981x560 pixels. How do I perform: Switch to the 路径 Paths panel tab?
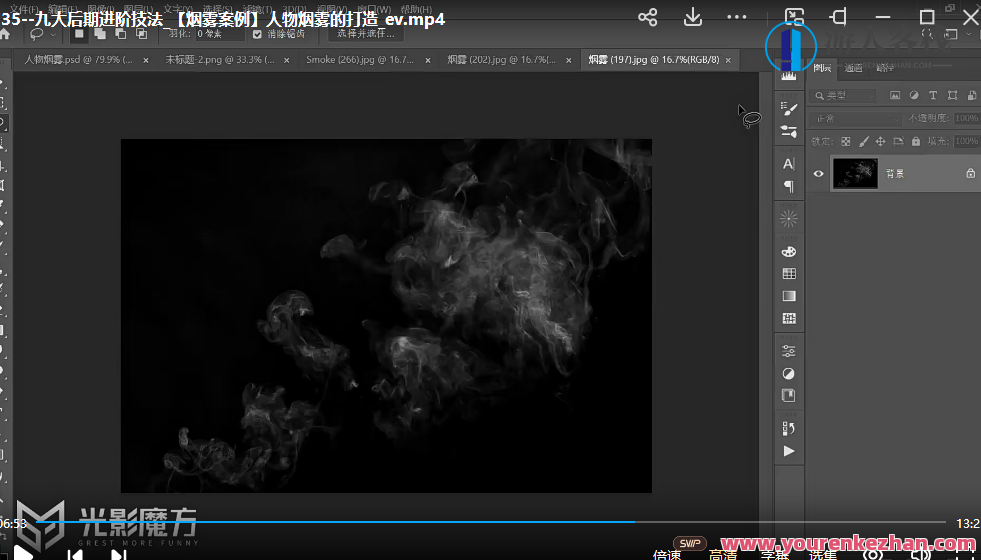pyautogui.click(x=885, y=68)
